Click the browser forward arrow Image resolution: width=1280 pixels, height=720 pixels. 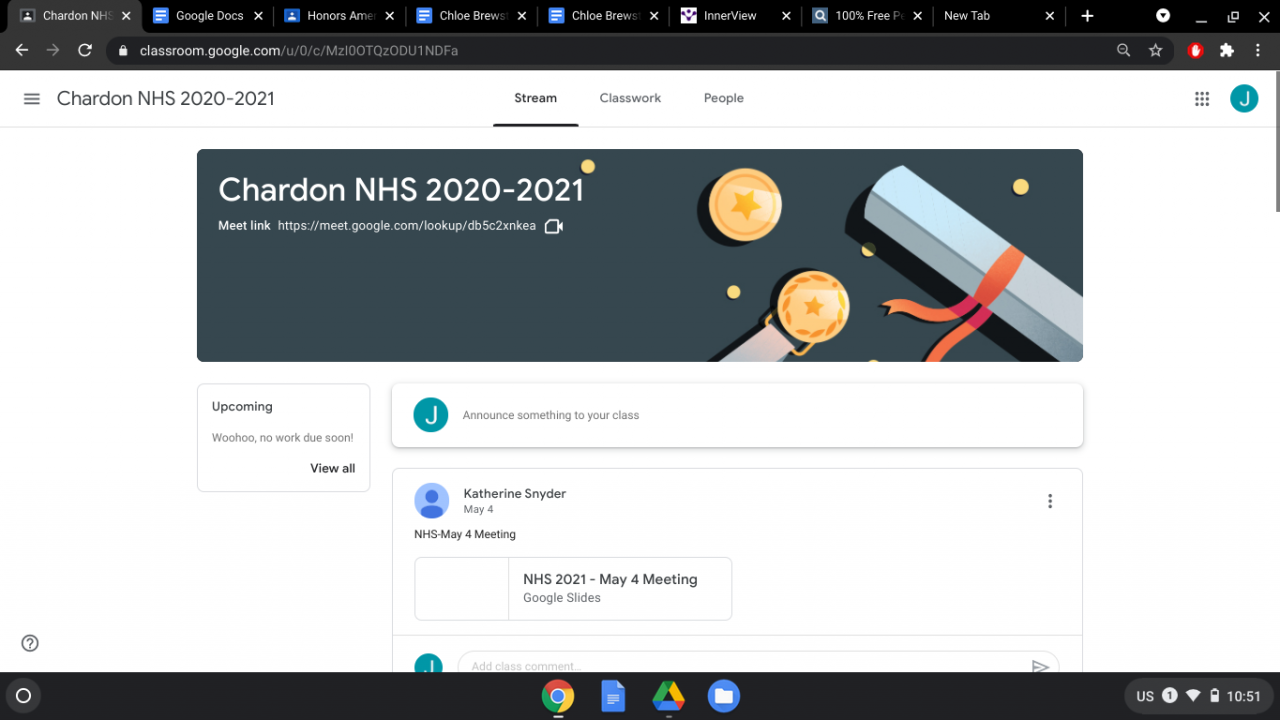click(53, 50)
